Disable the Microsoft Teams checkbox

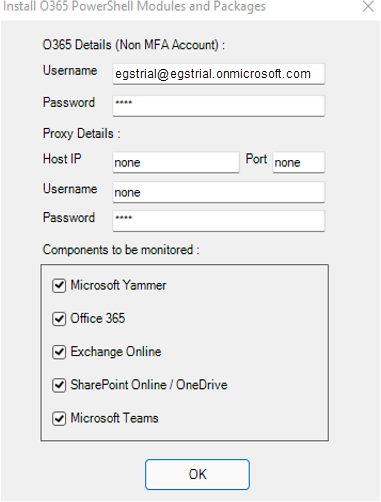tap(59, 418)
